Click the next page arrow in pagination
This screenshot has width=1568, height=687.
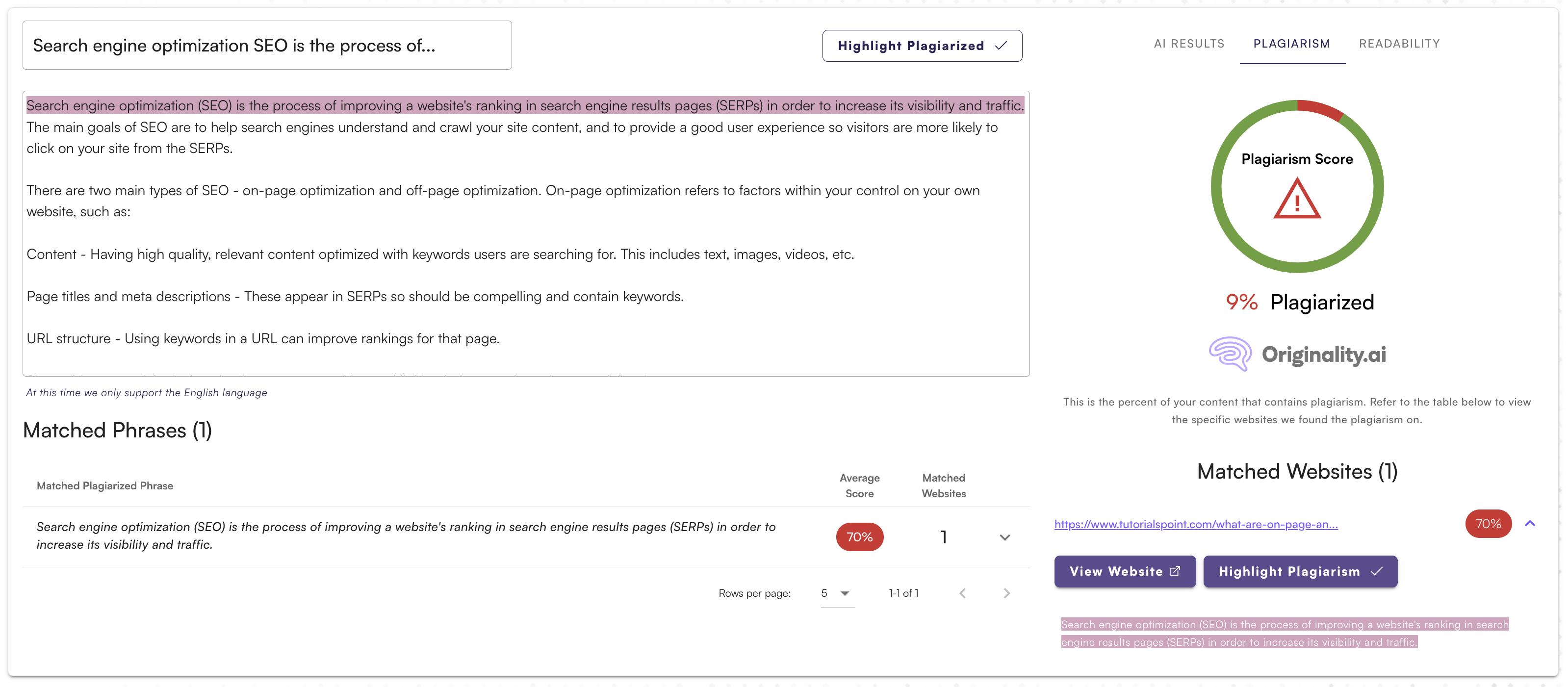pos(1007,592)
